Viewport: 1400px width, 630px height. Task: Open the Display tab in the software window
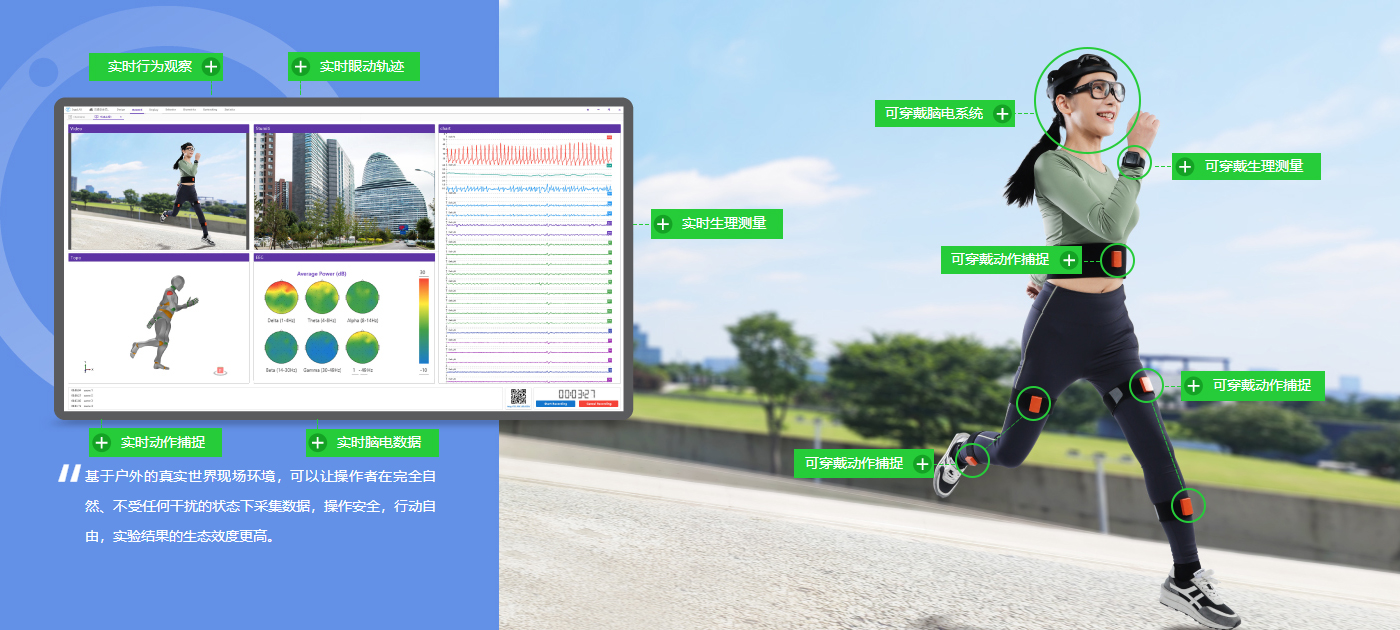(154, 109)
